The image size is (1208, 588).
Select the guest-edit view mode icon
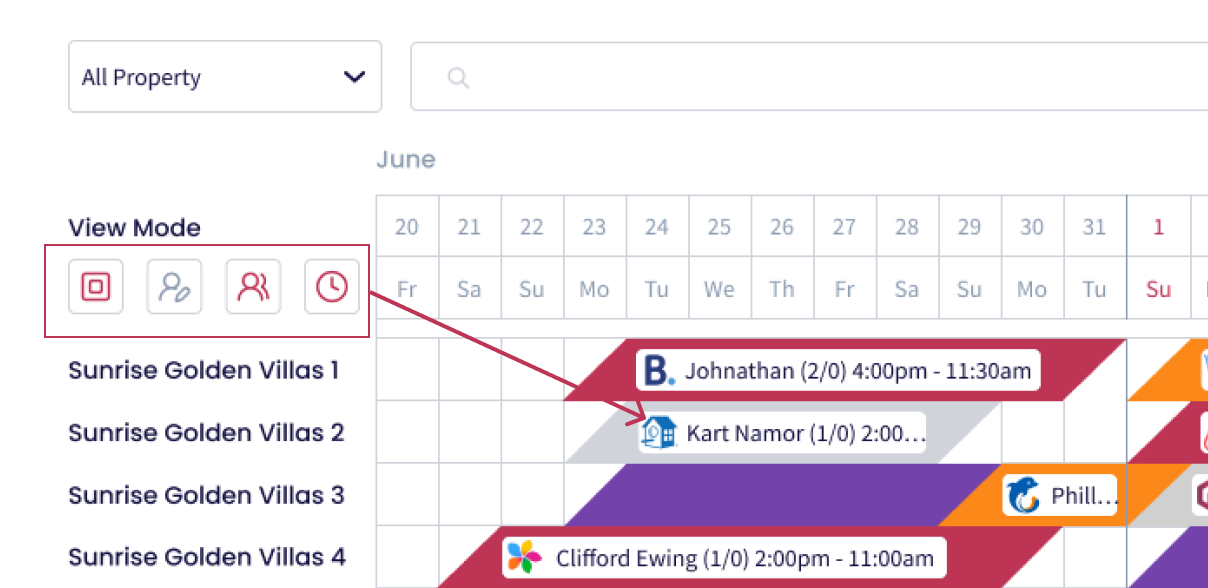click(x=175, y=288)
